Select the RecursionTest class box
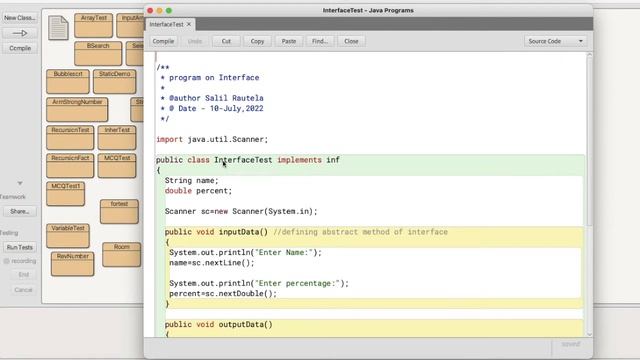 click(x=70, y=138)
